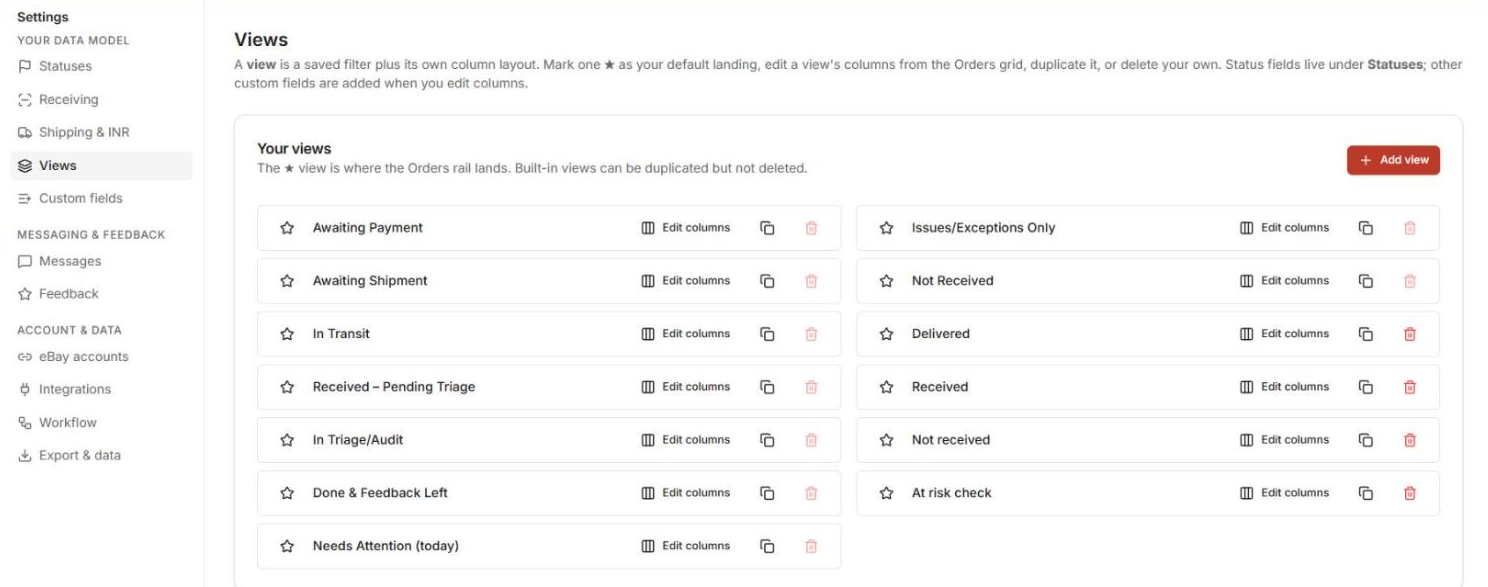Viewport: 1488px width, 587px height.
Task: Open Feedback settings
Action: (x=100, y=294)
